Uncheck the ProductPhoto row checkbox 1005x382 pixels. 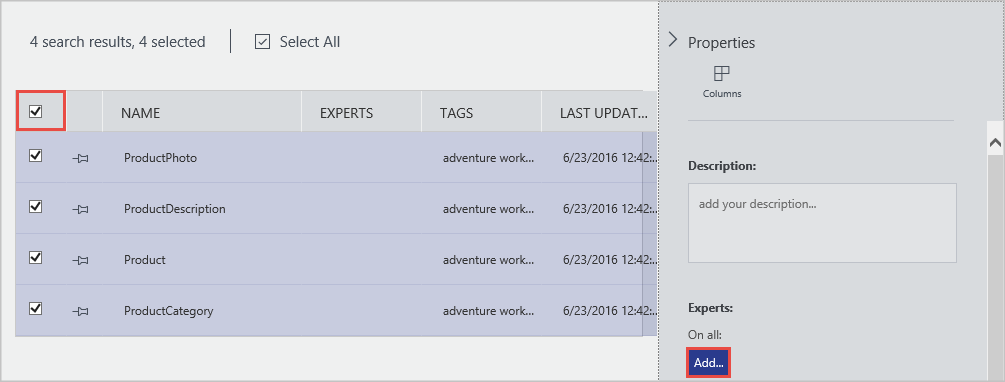tap(36, 156)
